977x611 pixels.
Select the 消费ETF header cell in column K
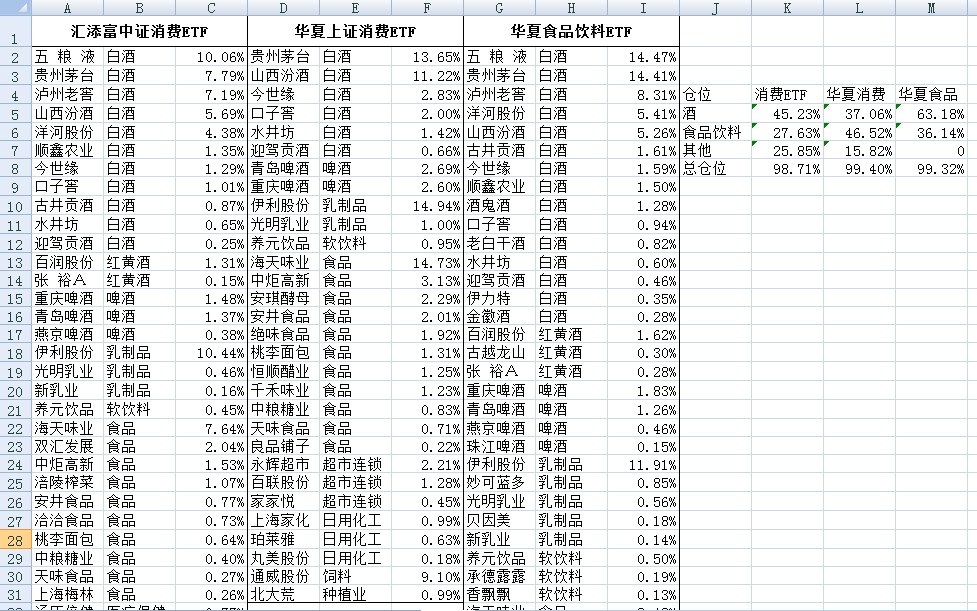click(788, 95)
